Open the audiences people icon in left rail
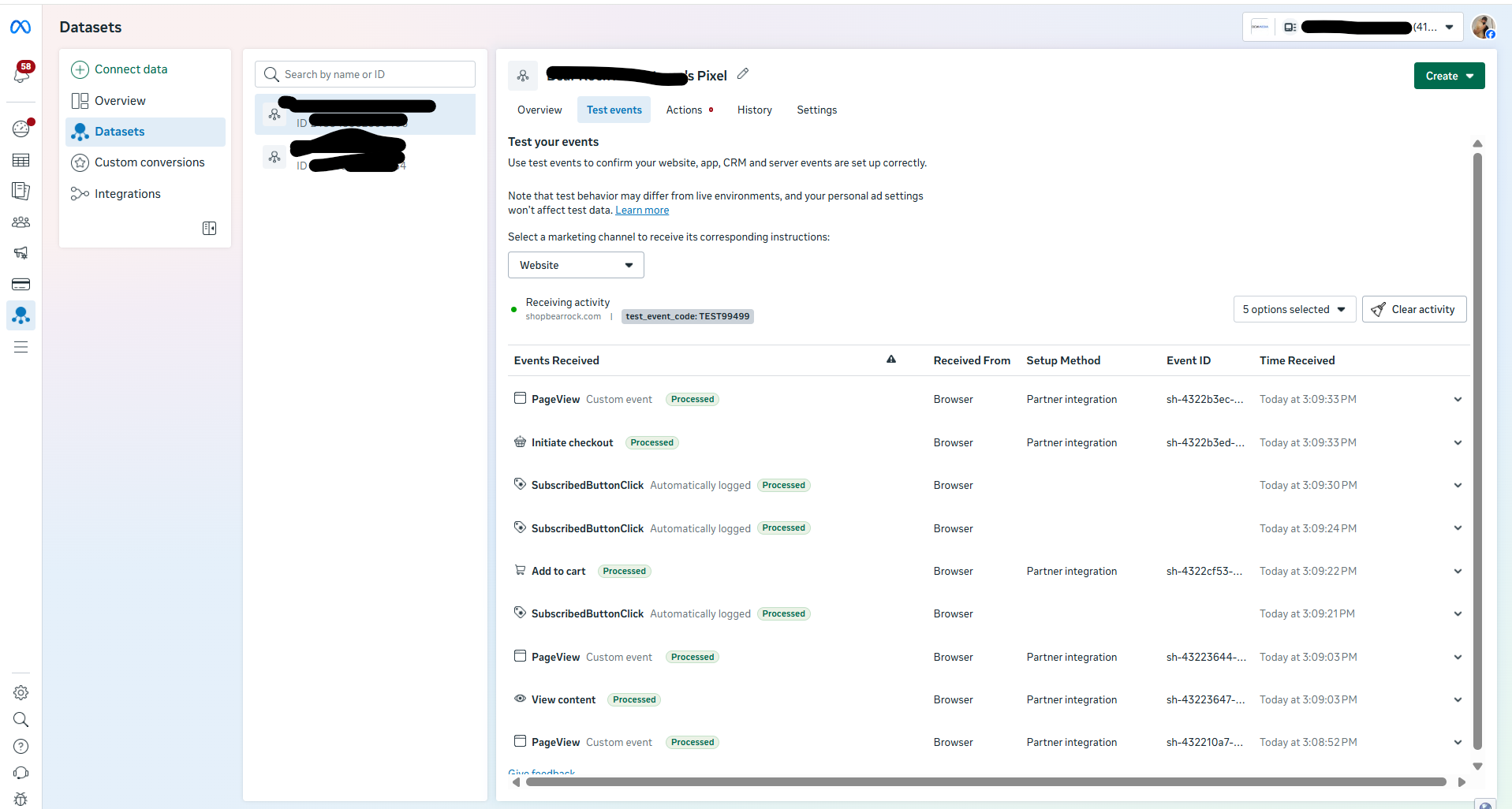The image size is (1512, 809). [x=21, y=222]
